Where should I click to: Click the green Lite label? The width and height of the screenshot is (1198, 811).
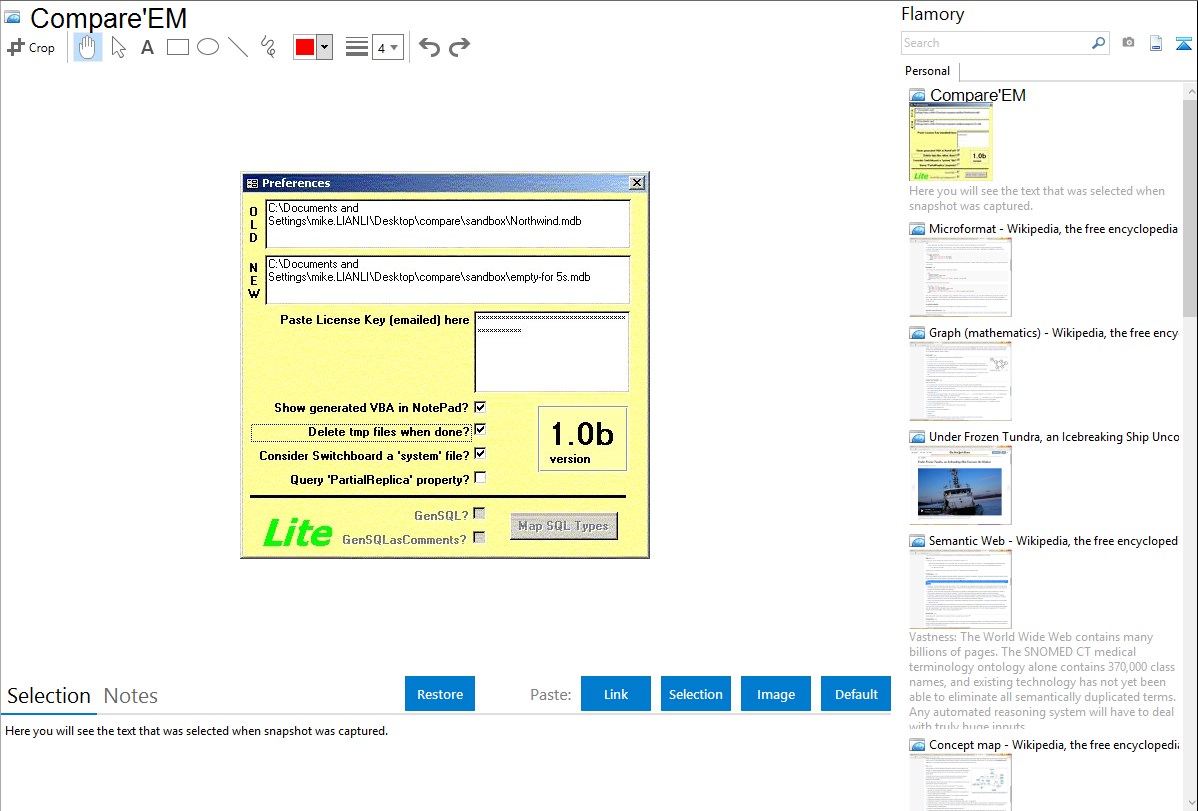[x=297, y=532]
